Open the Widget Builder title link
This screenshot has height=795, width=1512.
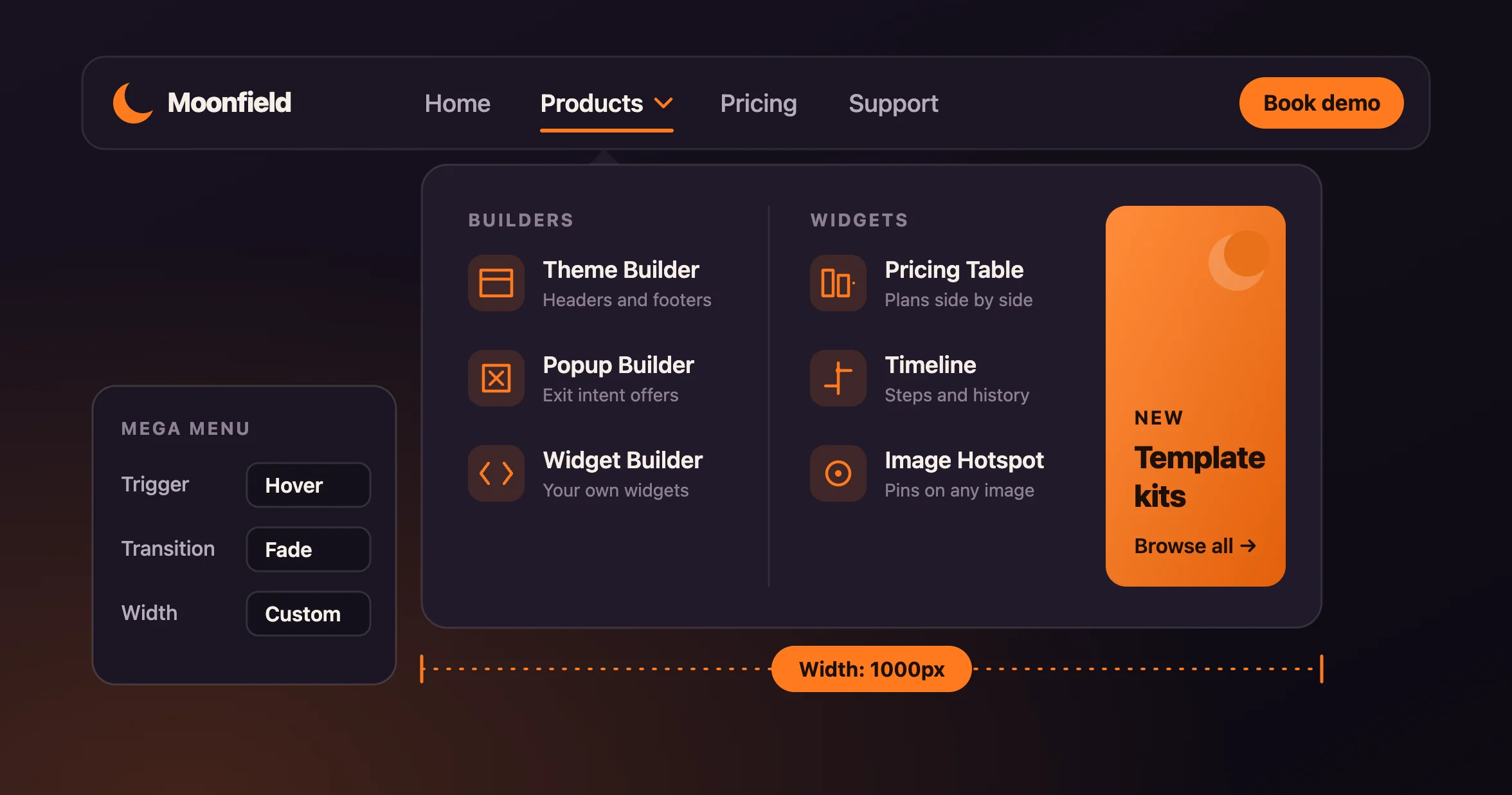point(623,460)
